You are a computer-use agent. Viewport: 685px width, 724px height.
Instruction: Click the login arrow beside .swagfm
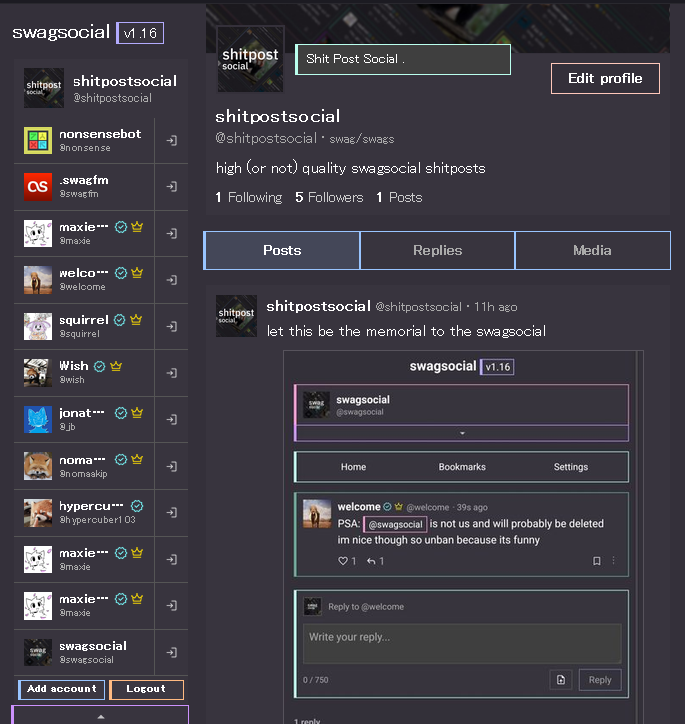tap(172, 187)
